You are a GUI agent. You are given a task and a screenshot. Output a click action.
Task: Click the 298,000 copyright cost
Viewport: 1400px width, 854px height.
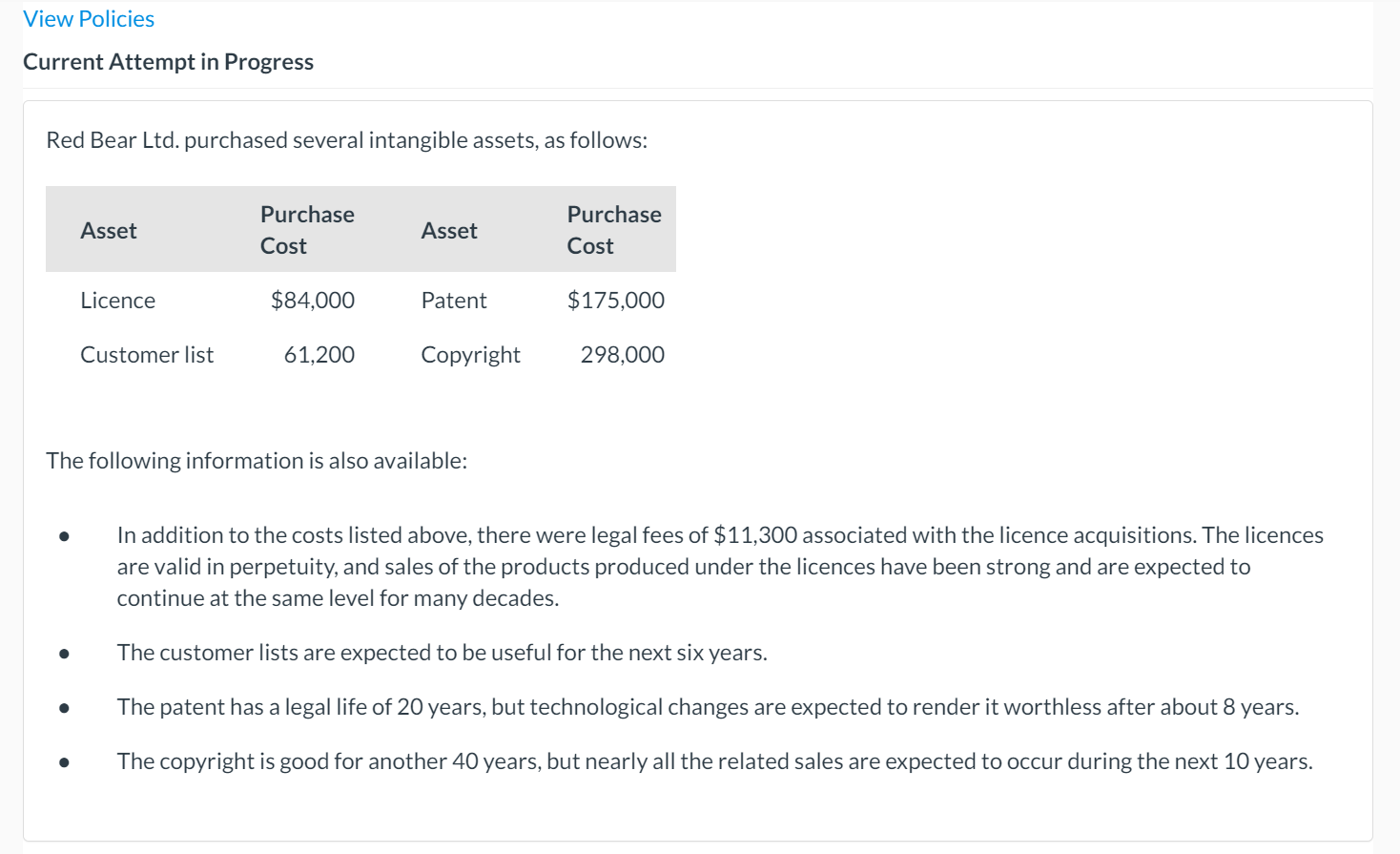click(x=622, y=354)
